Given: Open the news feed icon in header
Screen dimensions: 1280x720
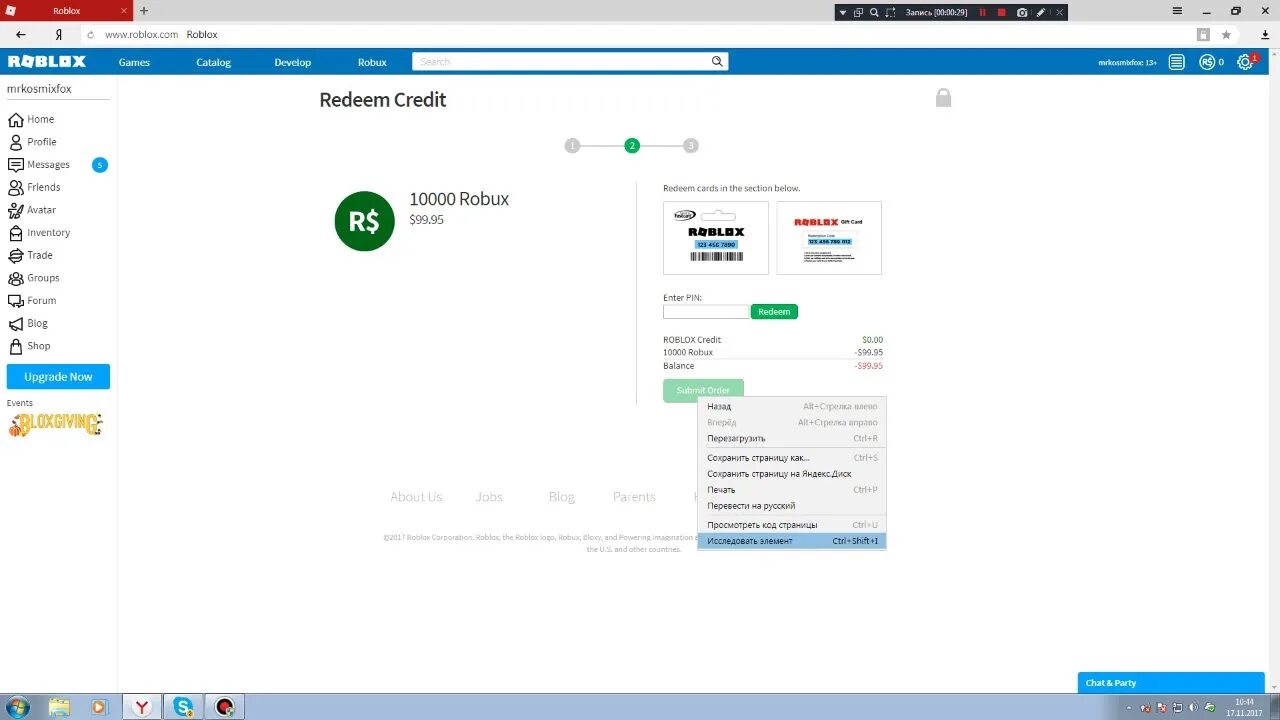Looking at the screenshot, I should (x=1177, y=62).
